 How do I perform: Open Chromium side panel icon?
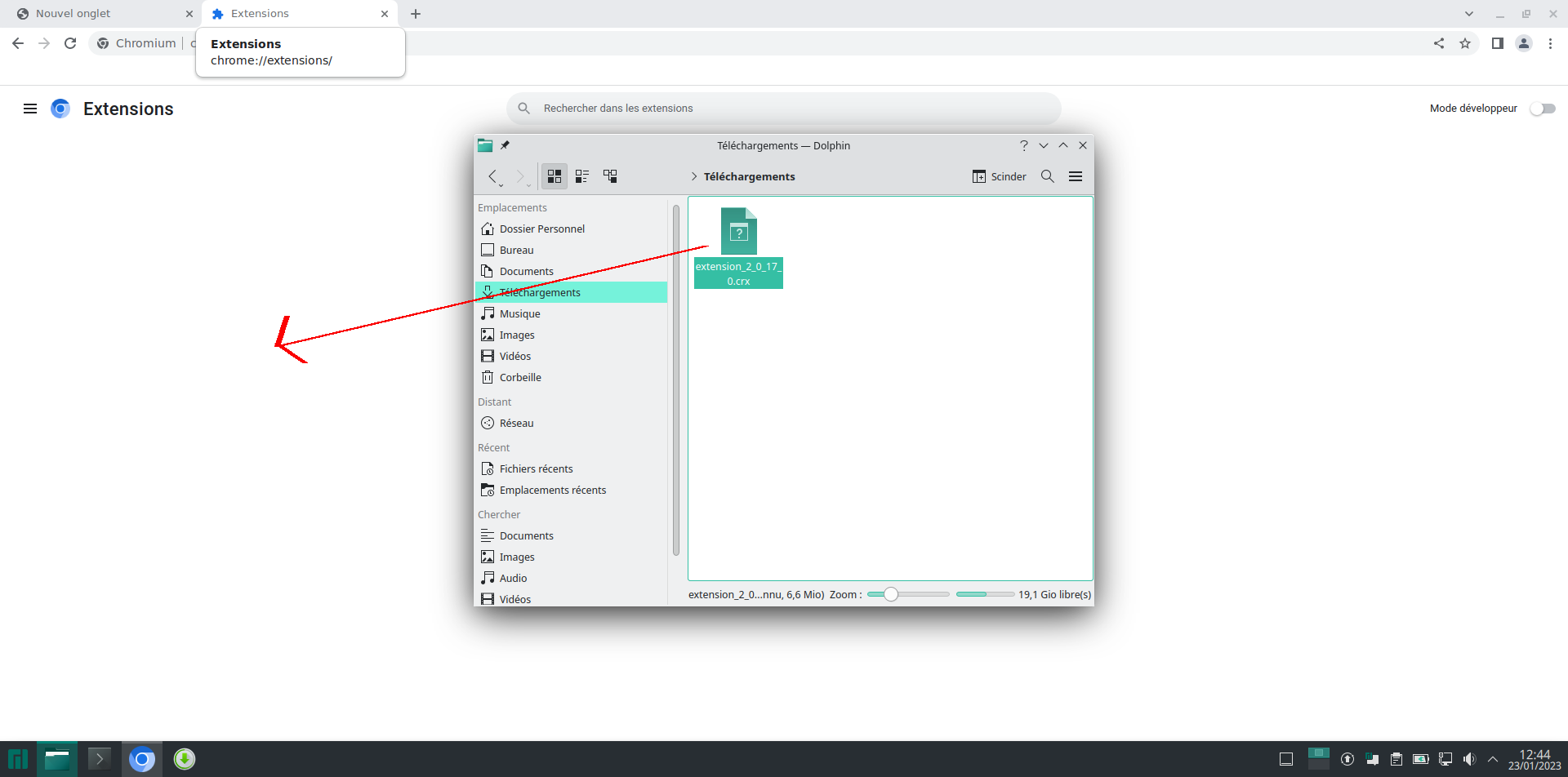point(1497,43)
